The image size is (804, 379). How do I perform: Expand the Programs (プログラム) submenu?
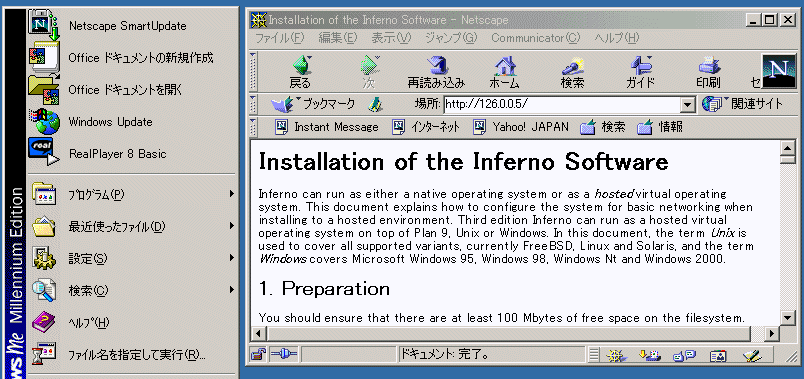(132, 195)
